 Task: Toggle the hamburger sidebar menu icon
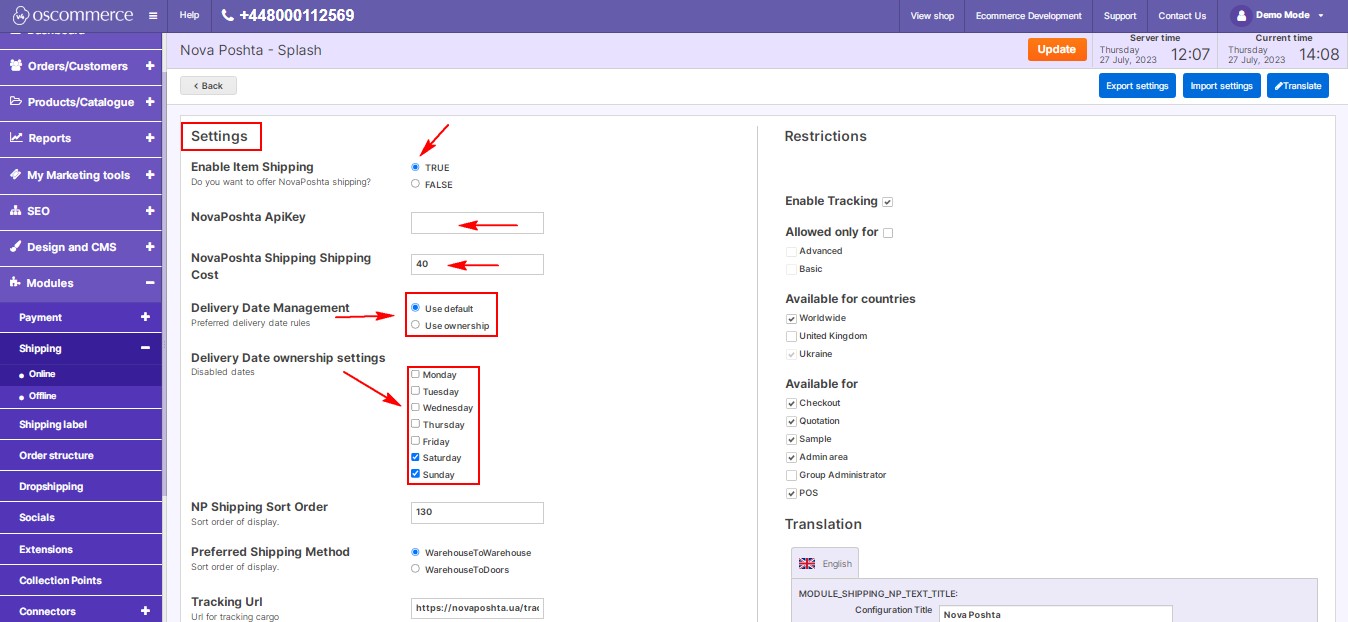[x=152, y=16]
